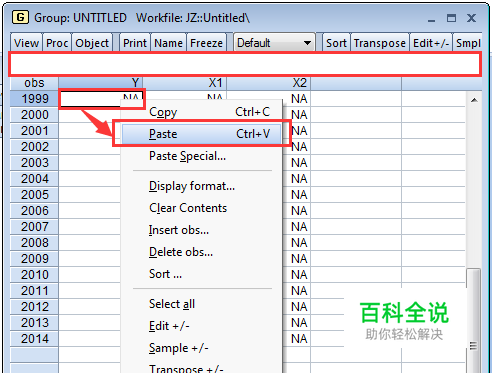Click into the cell edit field
492x373 pixels.
coord(245,64)
